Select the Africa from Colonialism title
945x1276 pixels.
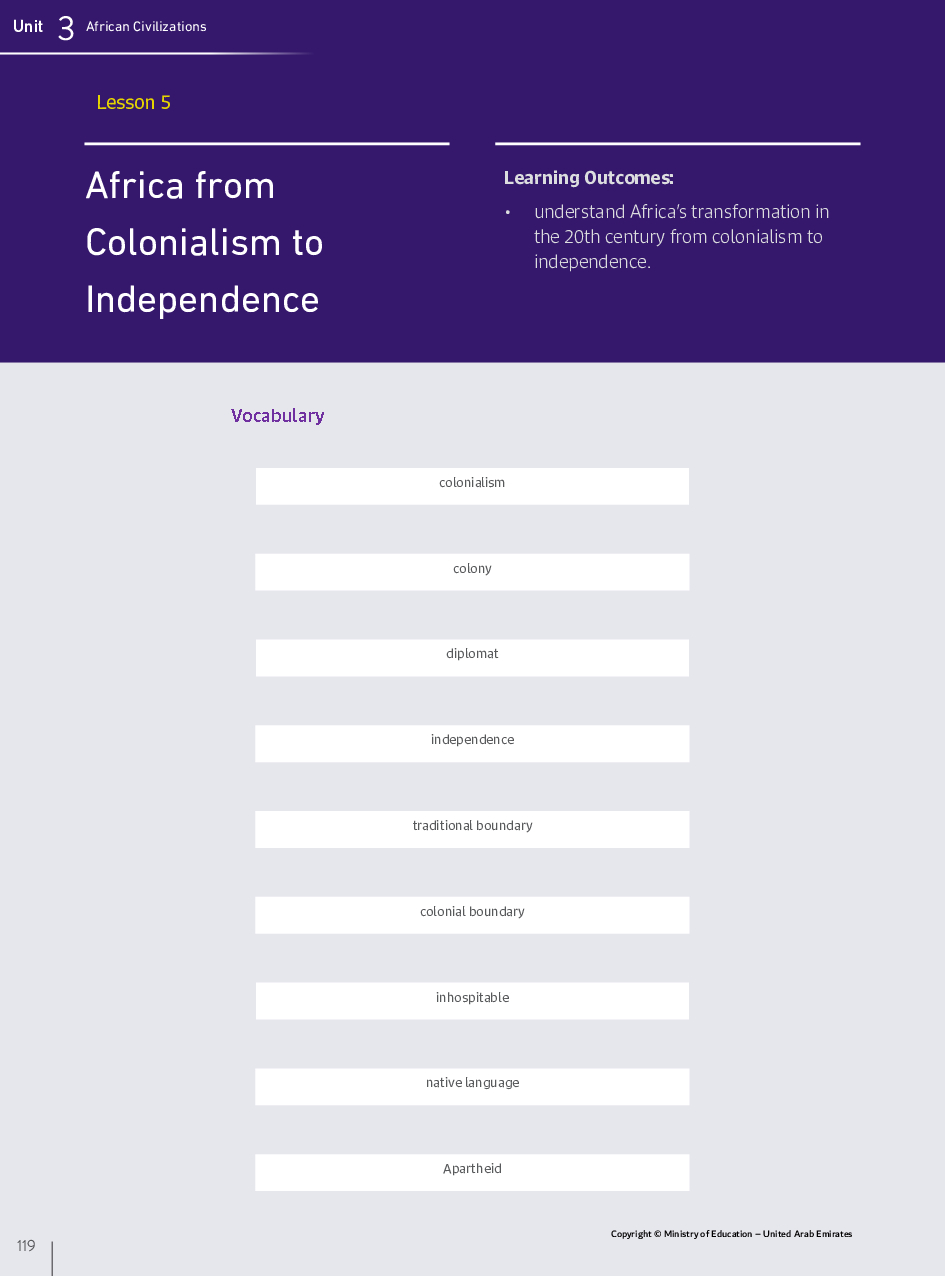pyautogui.click(x=204, y=243)
